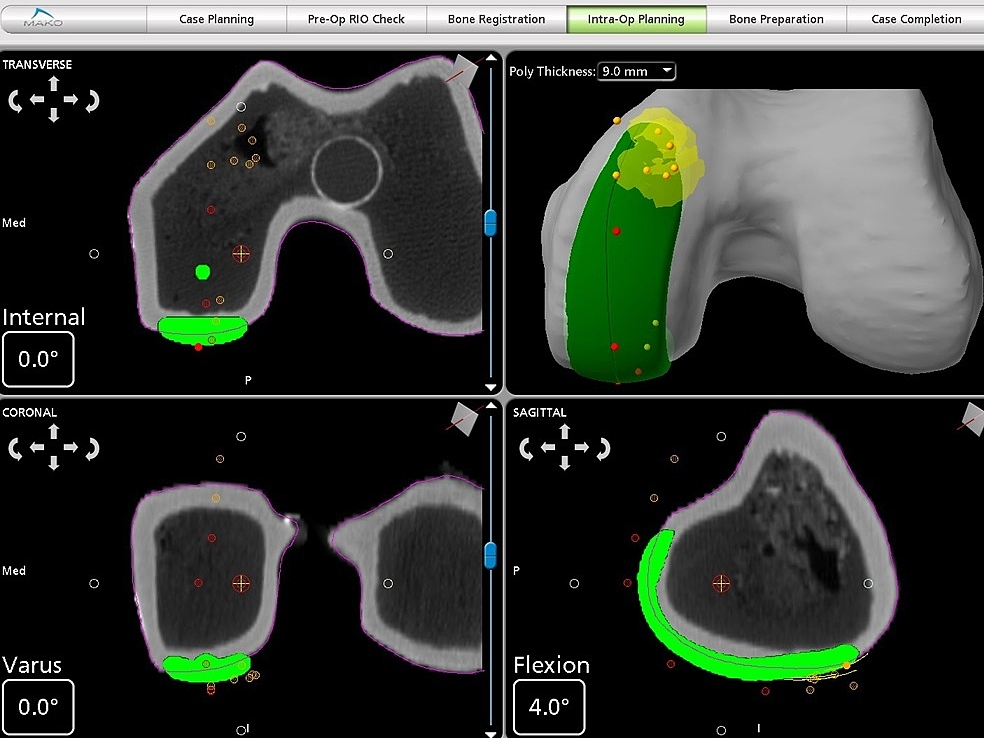Move implant up in Sagittal view
The width and height of the screenshot is (984, 738).
coord(565,431)
